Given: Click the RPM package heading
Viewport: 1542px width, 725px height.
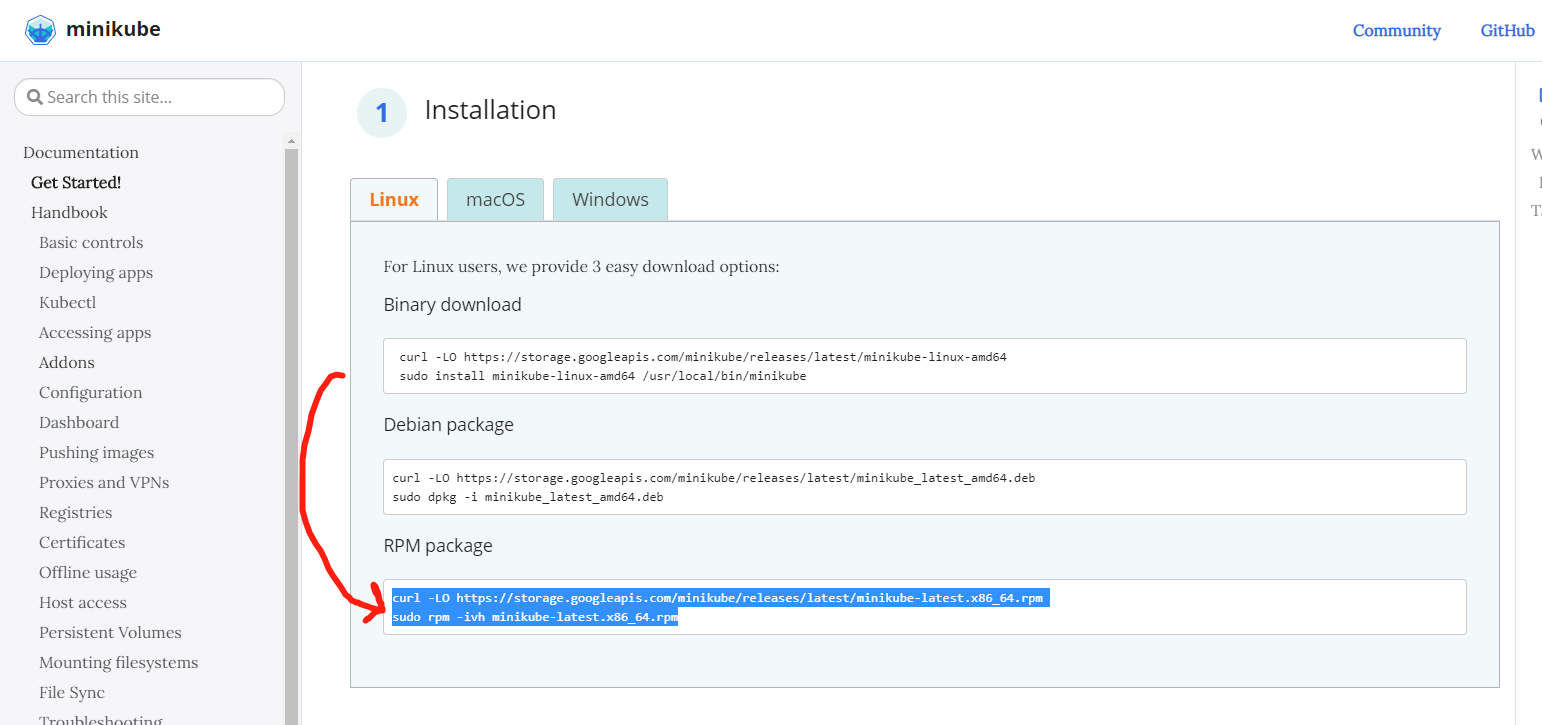Looking at the screenshot, I should (x=438, y=545).
